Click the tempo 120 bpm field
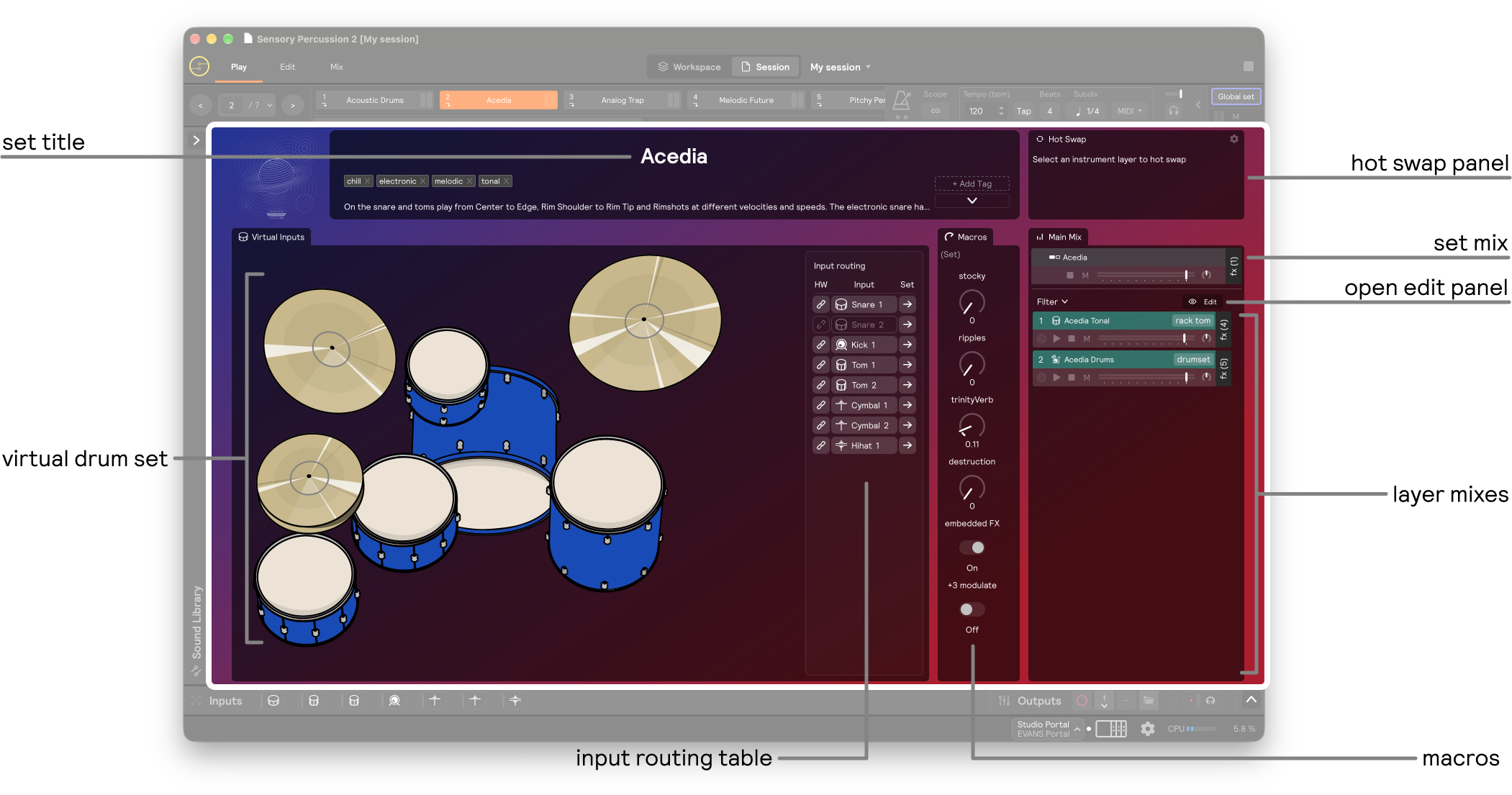The height and width of the screenshot is (795, 1512). click(984, 111)
